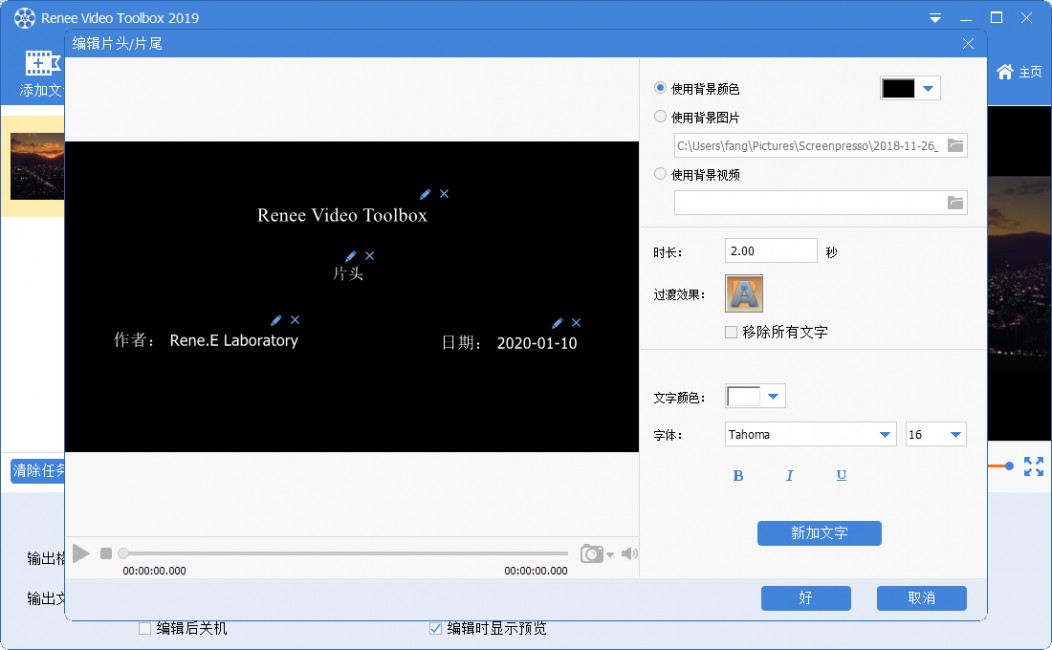Take a snapshot with the camera icon
The width and height of the screenshot is (1052, 650).
click(592, 554)
